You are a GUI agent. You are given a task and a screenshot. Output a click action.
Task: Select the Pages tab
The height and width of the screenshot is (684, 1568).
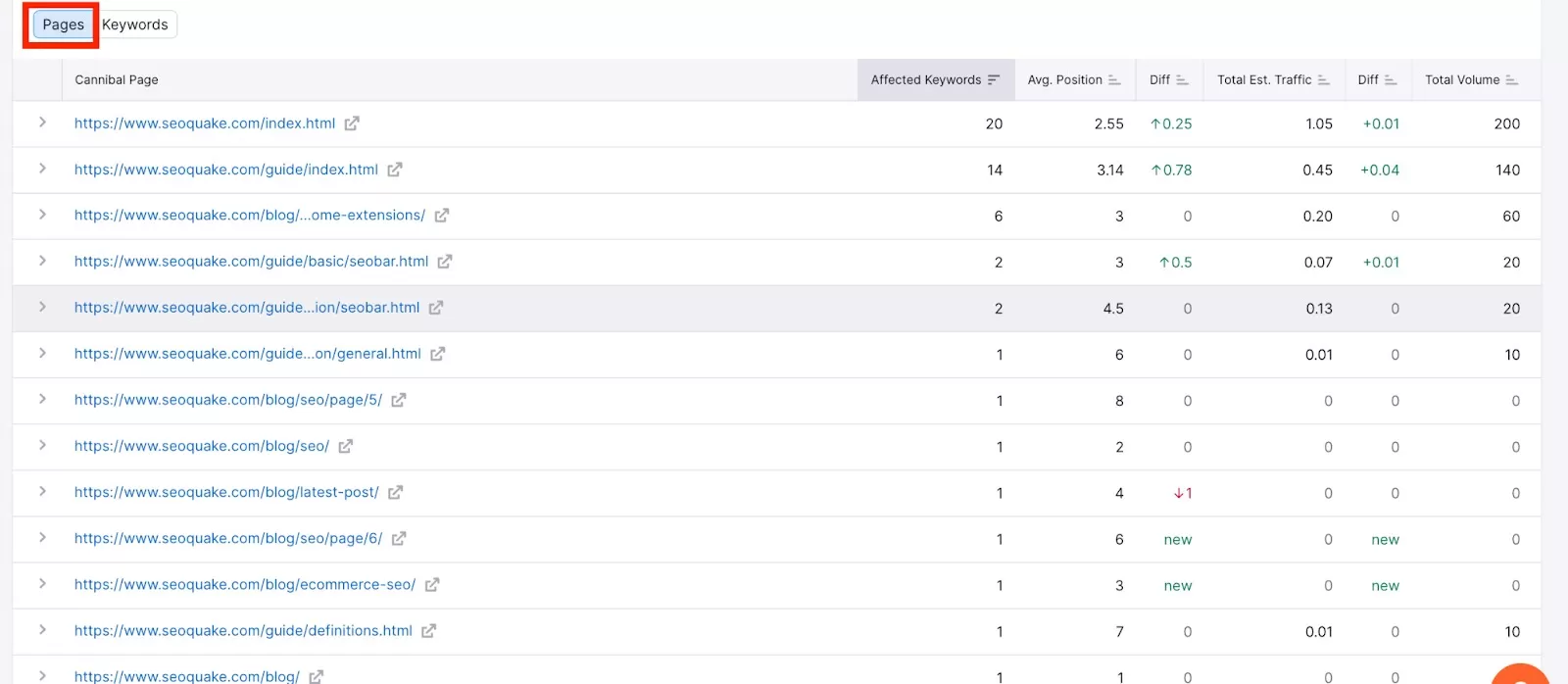tap(63, 24)
